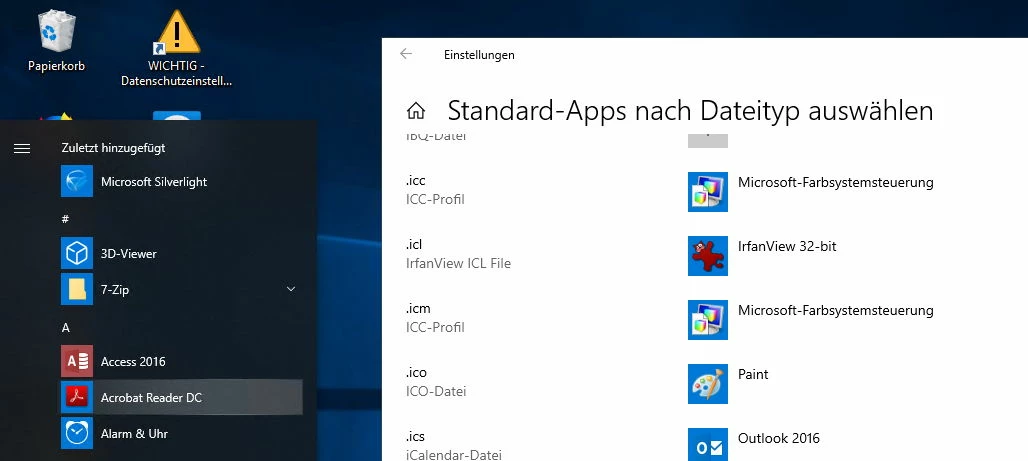This screenshot has height=461, width=1028.
Task: Launch Acrobat Reader DC icon
Action: (x=77, y=397)
